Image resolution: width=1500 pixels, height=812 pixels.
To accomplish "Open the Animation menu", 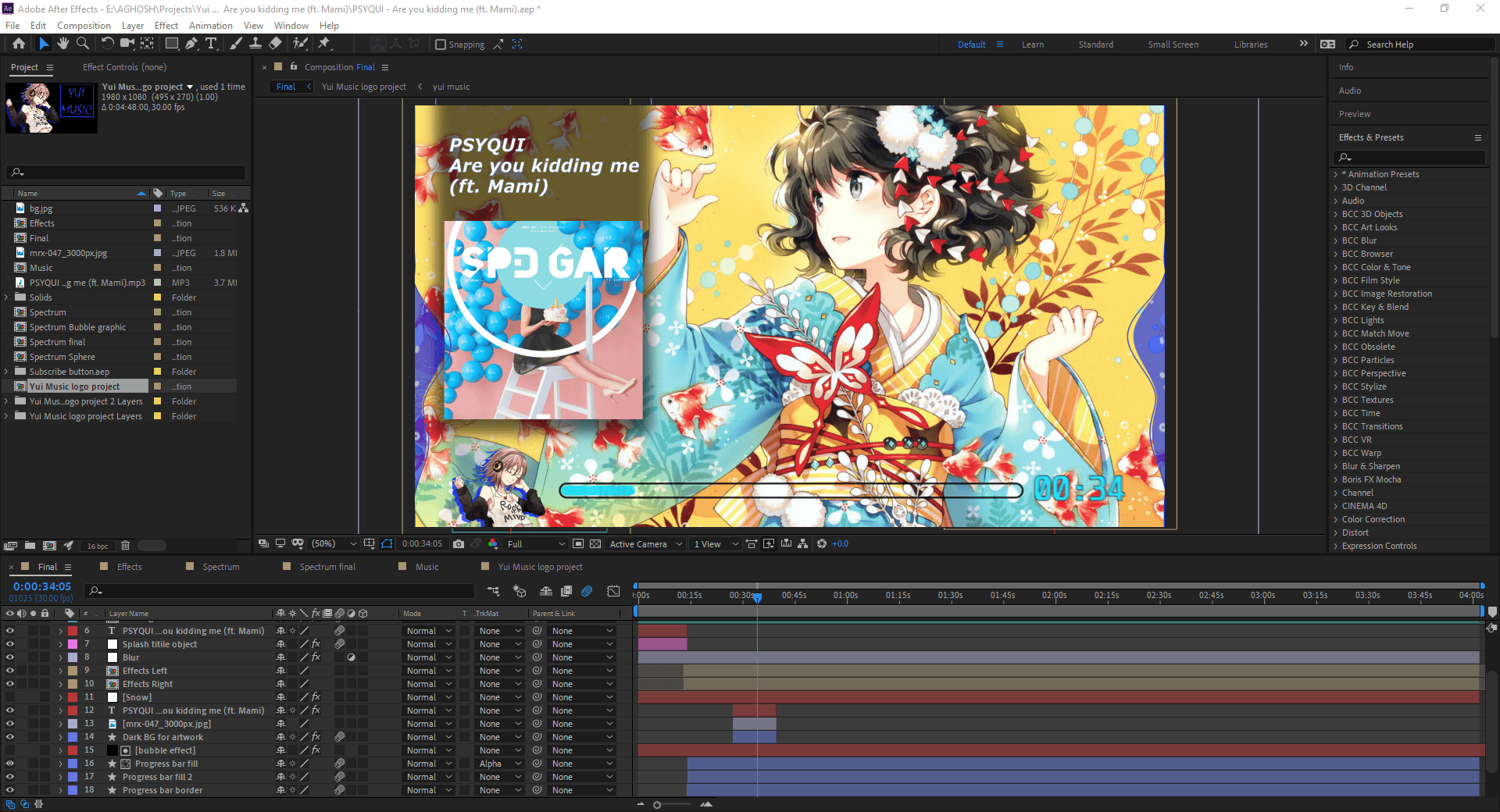I will pos(211,25).
